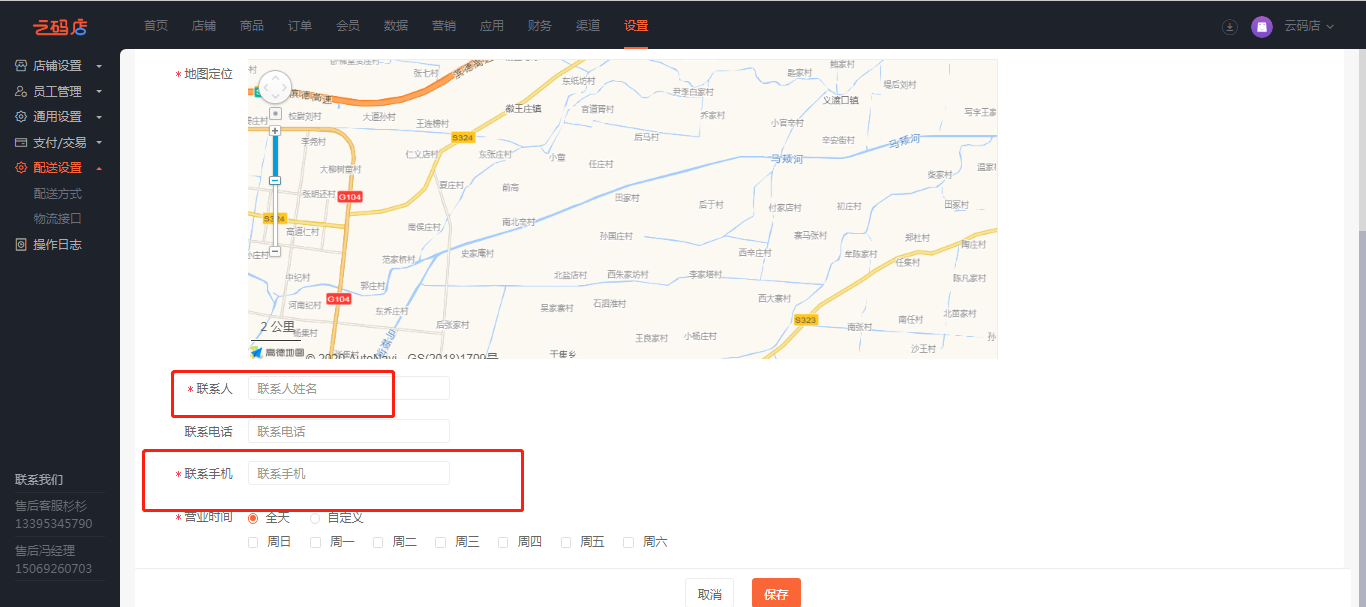1366x607 pixels.
Task: Open the 店铺 top menu
Action: coord(204,26)
